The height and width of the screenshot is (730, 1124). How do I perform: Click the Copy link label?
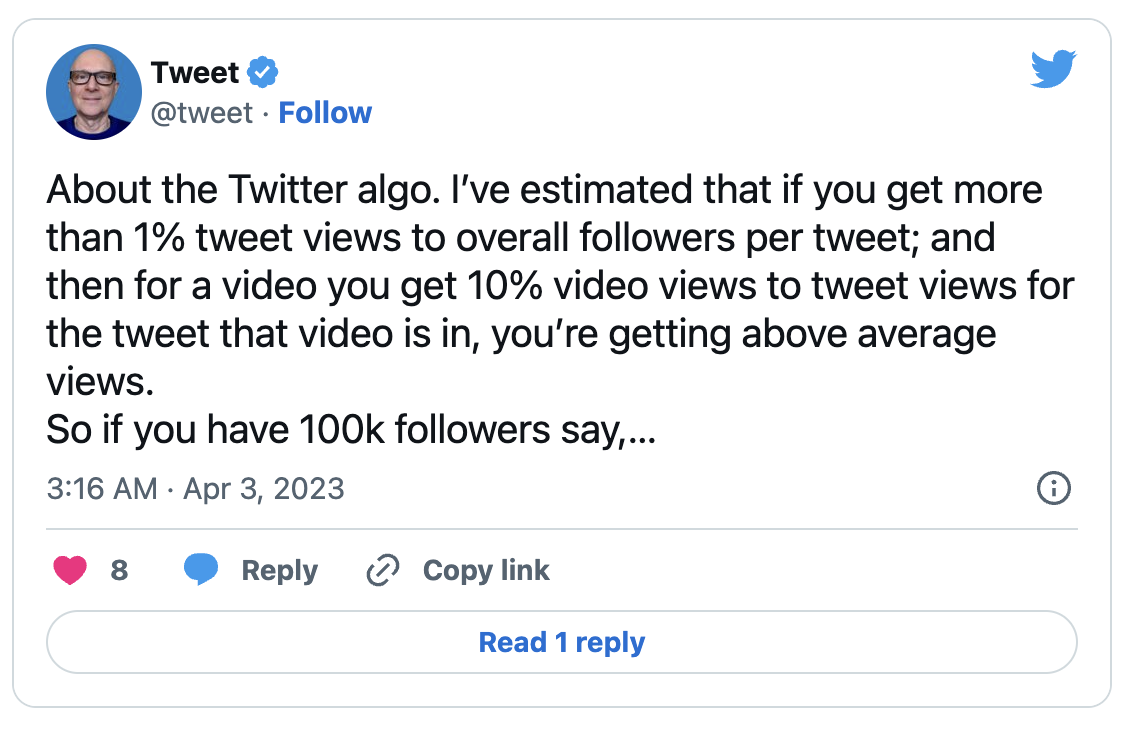pyautogui.click(x=486, y=571)
